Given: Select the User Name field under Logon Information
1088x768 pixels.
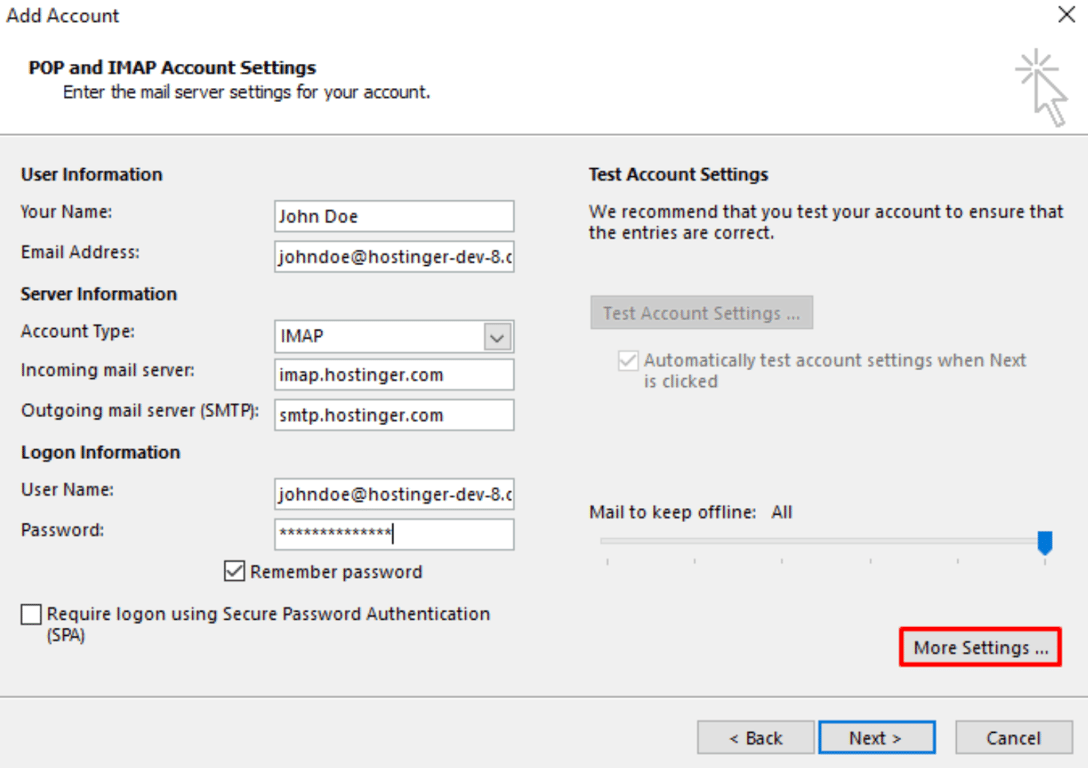Looking at the screenshot, I should click(393, 494).
